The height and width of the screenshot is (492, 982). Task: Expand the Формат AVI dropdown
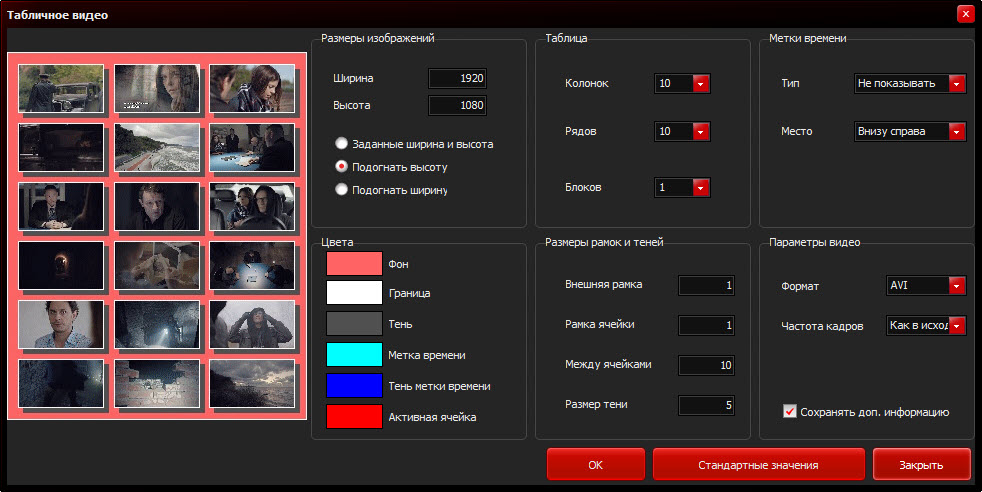pos(926,285)
